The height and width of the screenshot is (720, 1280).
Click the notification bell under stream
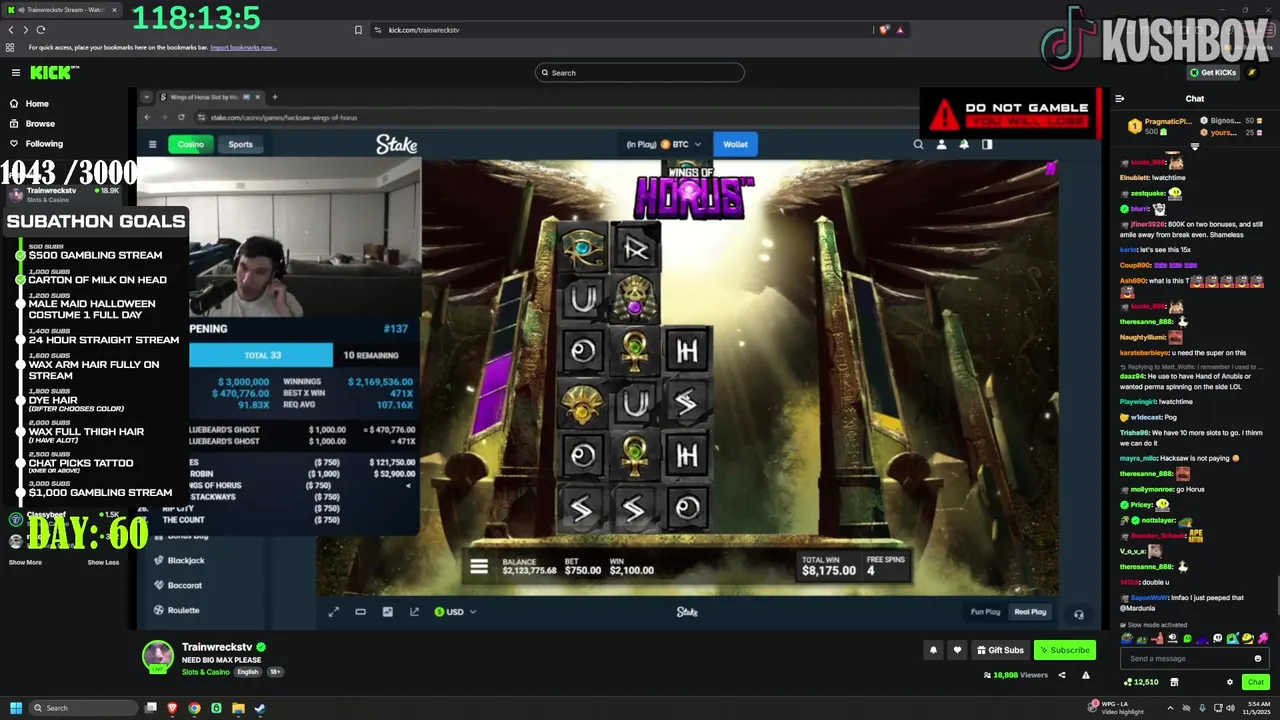tap(933, 650)
